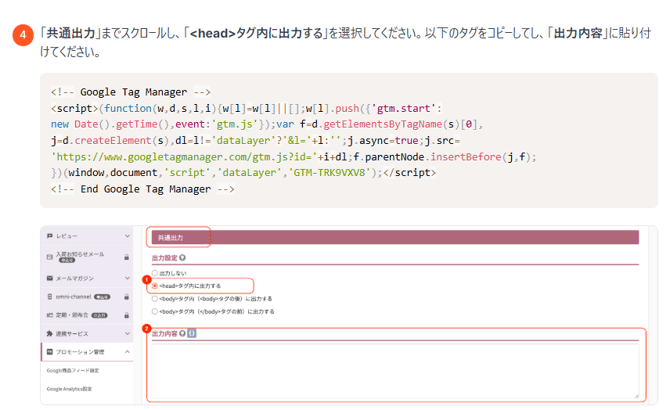Click inside the 出力内容 text area
Image resolution: width=670 pixels, height=410 pixels.
point(395,370)
